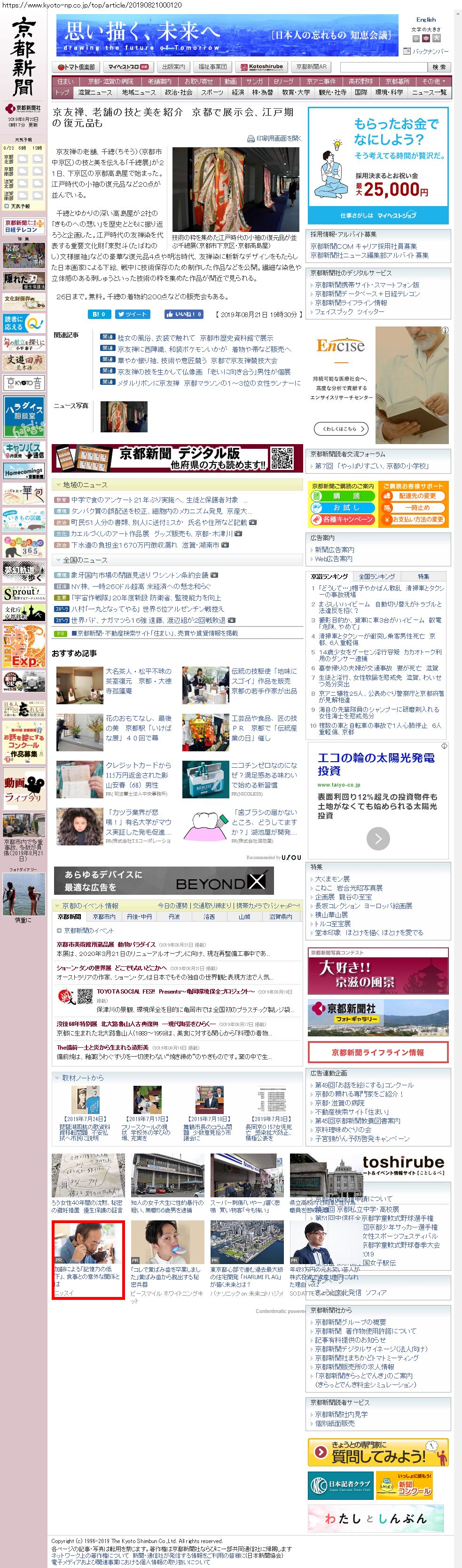
Task: Select the 特集 ranking tab
Action: [x=423, y=576]
